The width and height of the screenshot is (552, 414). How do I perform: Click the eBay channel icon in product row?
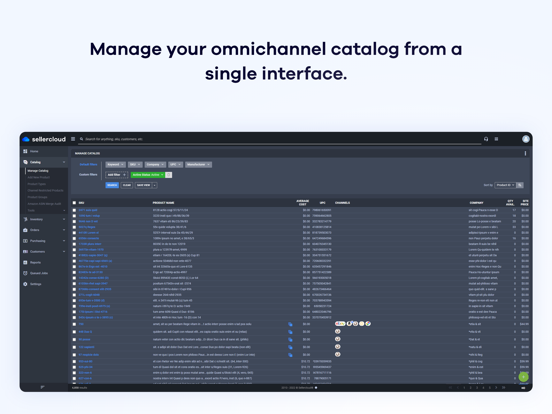[x=340, y=324]
